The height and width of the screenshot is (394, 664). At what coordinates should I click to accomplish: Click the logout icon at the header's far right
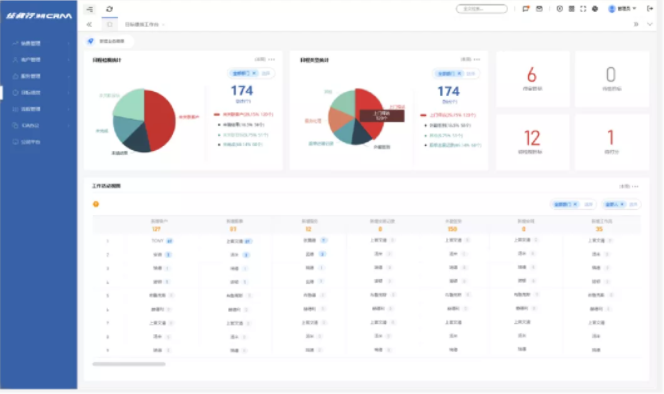(x=650, y=8)
